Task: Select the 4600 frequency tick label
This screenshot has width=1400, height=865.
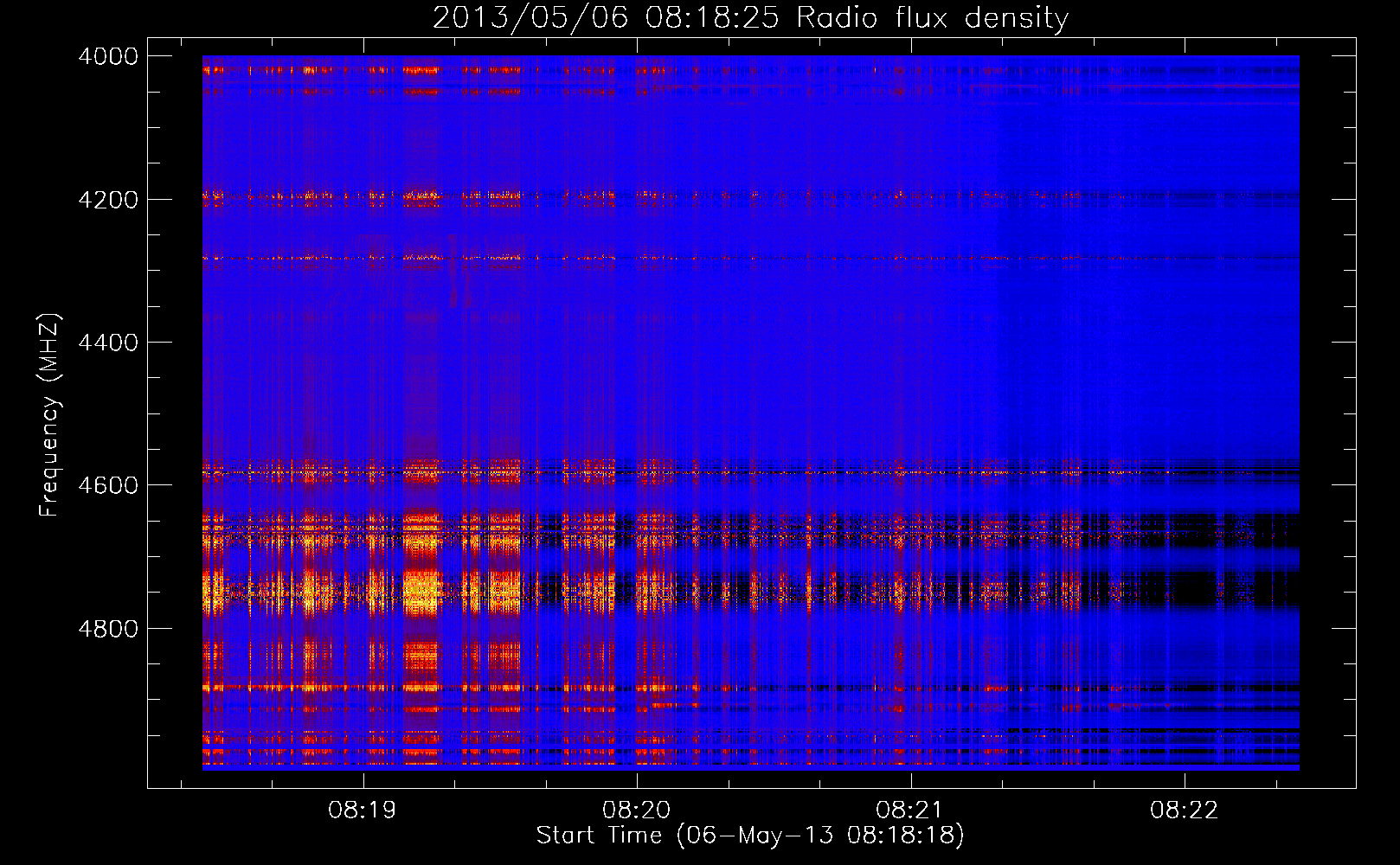Action: (108, 485)
